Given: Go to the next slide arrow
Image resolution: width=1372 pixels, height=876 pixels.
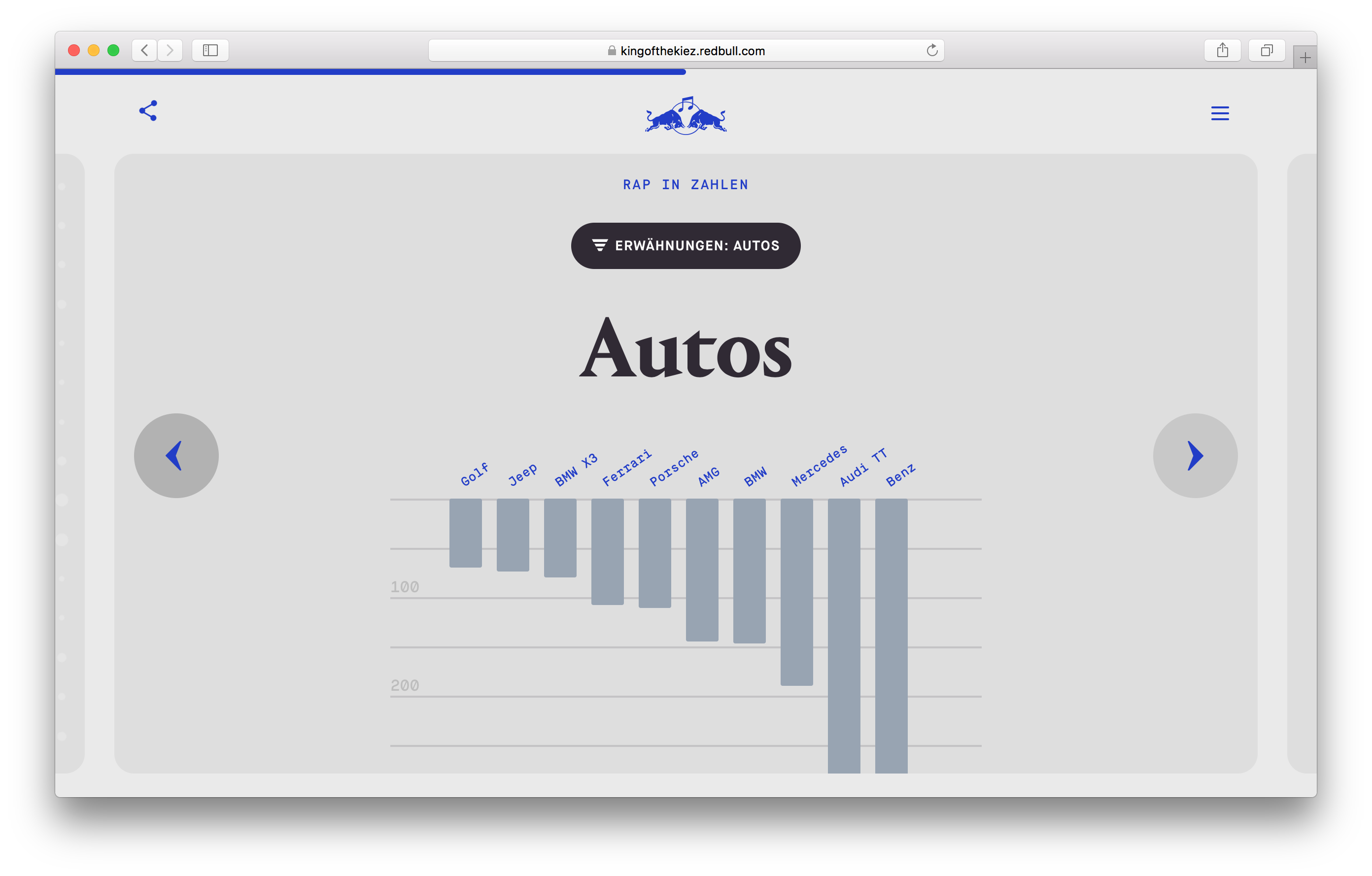Looking at the screenshot, I should [1196, 456].
